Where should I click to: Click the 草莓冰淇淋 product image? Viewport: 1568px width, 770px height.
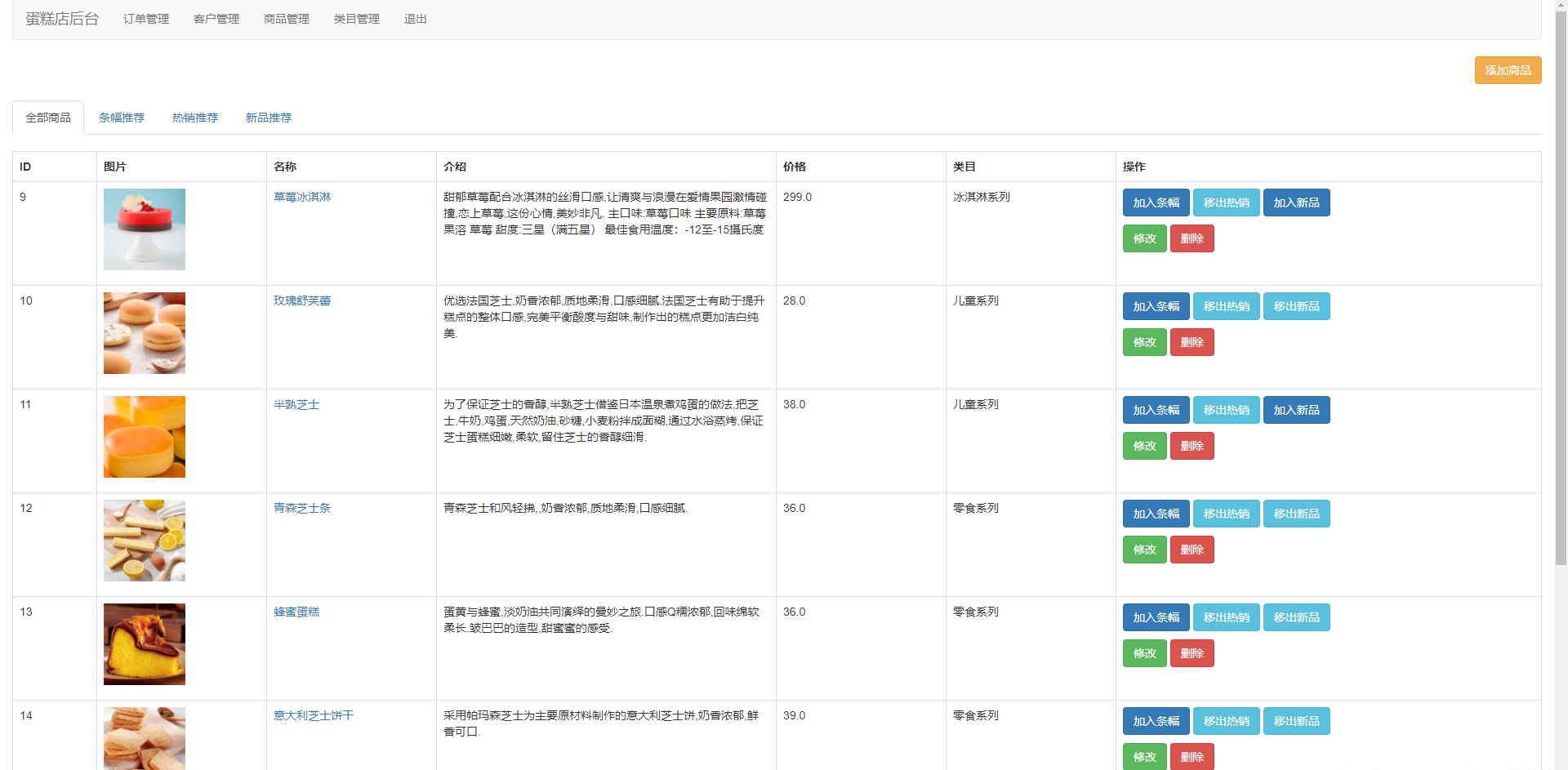(x=144, y=229)
